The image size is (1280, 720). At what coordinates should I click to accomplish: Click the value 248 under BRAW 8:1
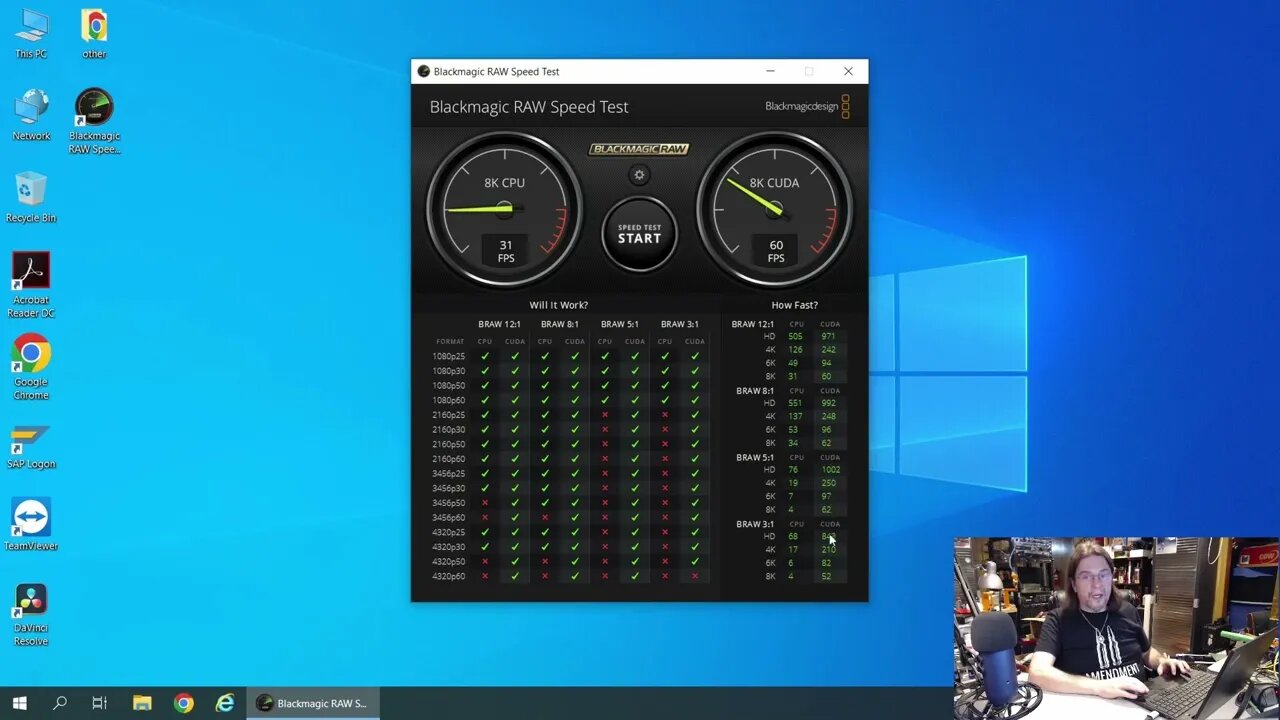pyautogui.click(x=828, y=416)
